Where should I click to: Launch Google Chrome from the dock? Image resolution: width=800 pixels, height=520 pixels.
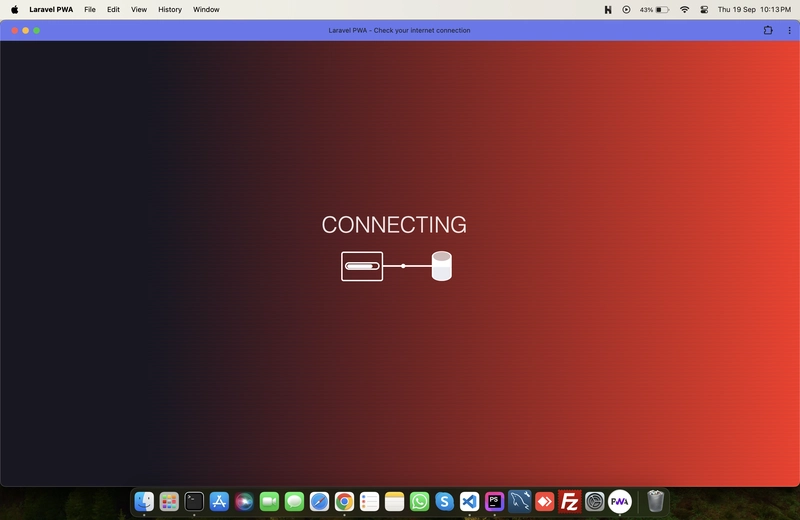click(344, 501)
